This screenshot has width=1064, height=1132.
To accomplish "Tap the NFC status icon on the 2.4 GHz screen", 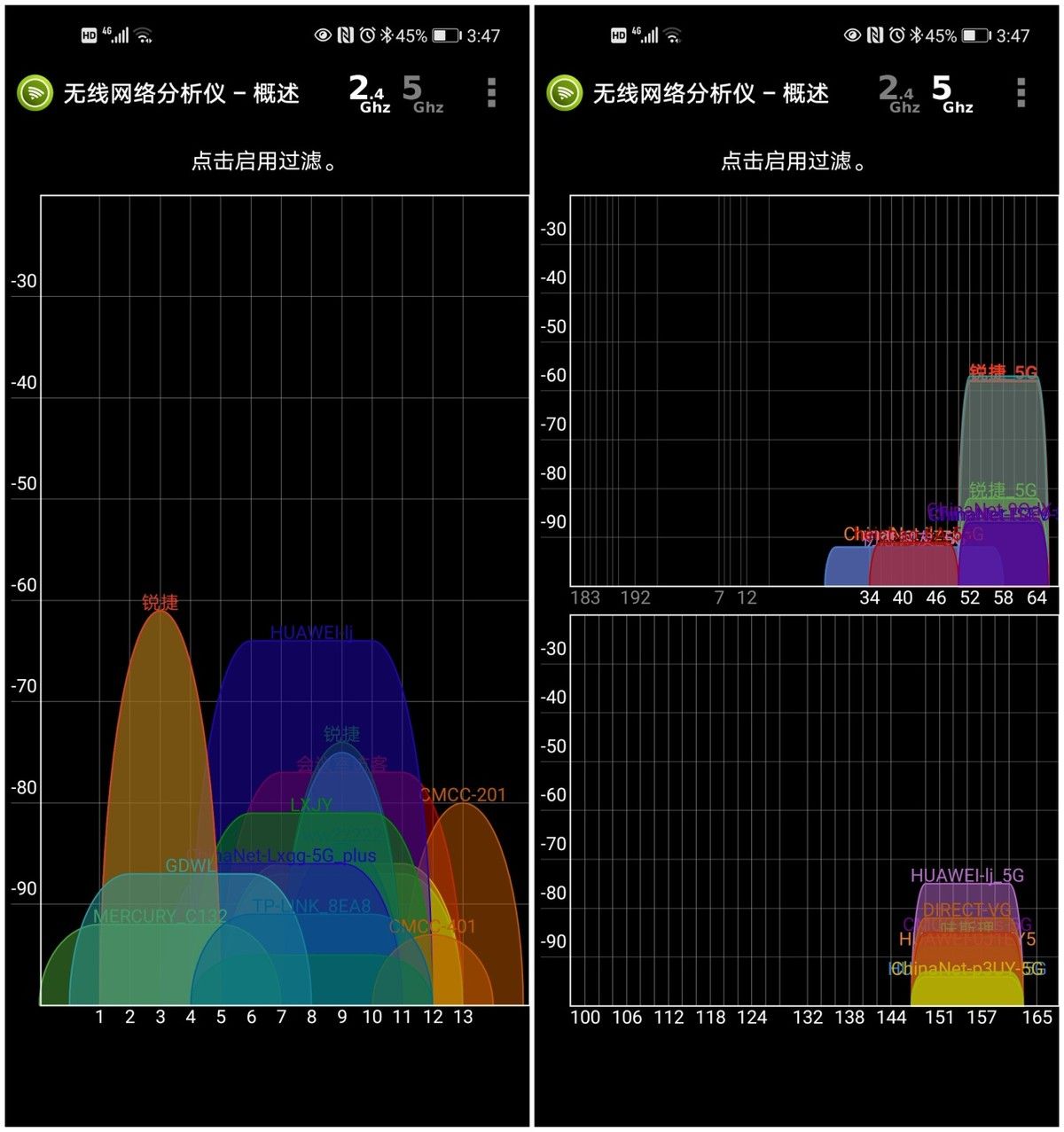I will pos(346,35).
